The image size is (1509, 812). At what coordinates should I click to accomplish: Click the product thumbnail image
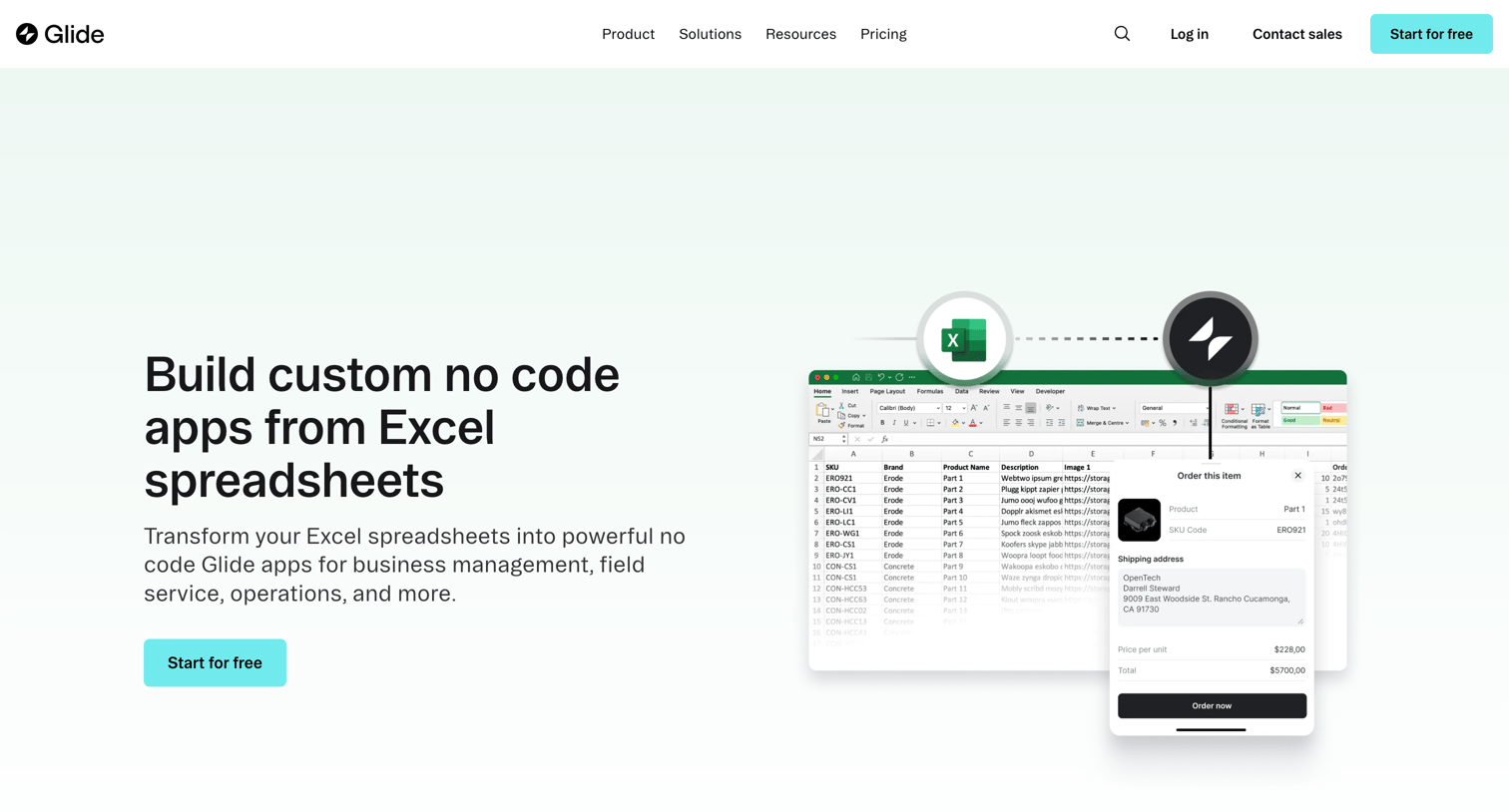click(x=1139, y=520)
